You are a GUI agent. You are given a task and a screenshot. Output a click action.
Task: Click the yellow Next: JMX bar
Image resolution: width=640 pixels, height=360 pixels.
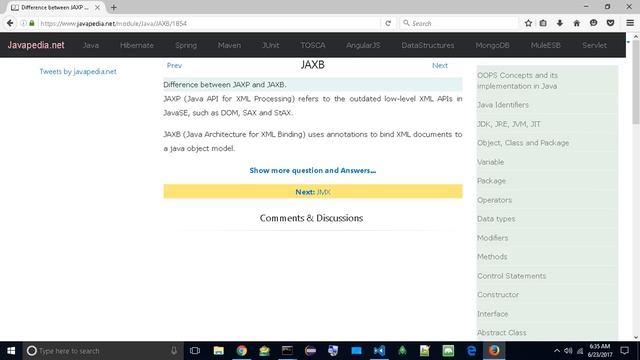(313, 191)
